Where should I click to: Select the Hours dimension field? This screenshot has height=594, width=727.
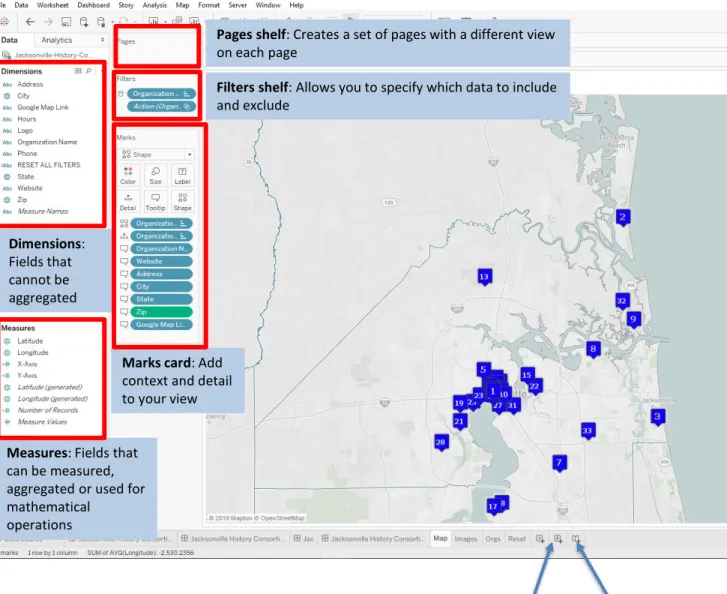26,119
